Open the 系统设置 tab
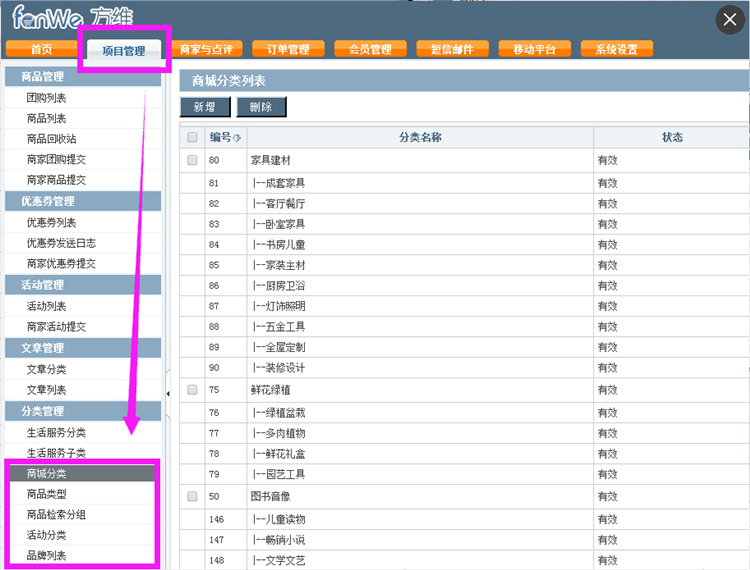The width and height of the screenshot is (750, 570). pyautogui.click(x=616, y=49)
